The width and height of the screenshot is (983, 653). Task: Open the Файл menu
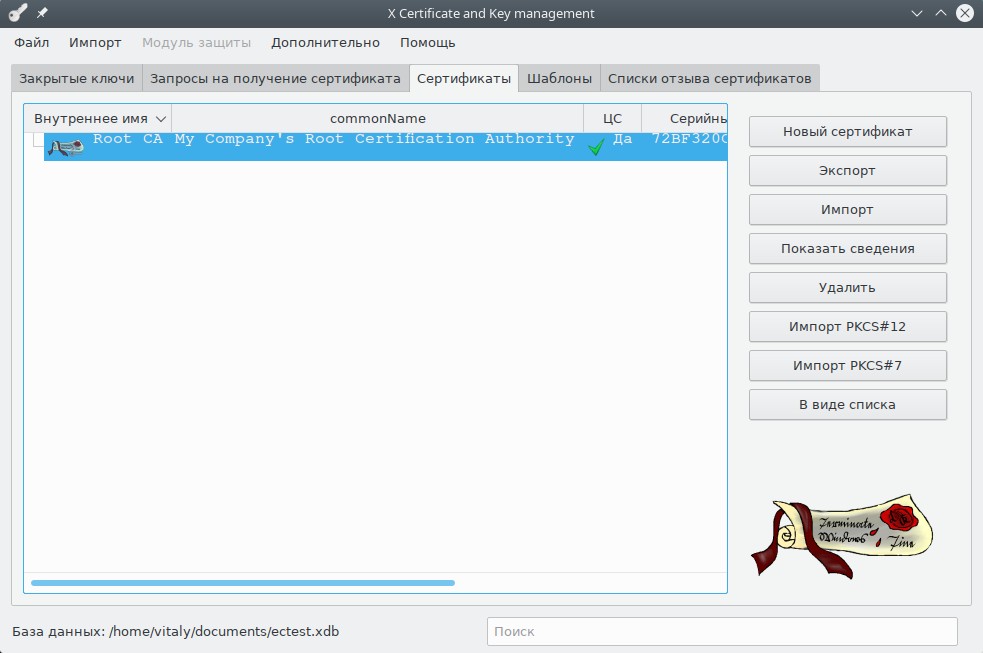32,43
